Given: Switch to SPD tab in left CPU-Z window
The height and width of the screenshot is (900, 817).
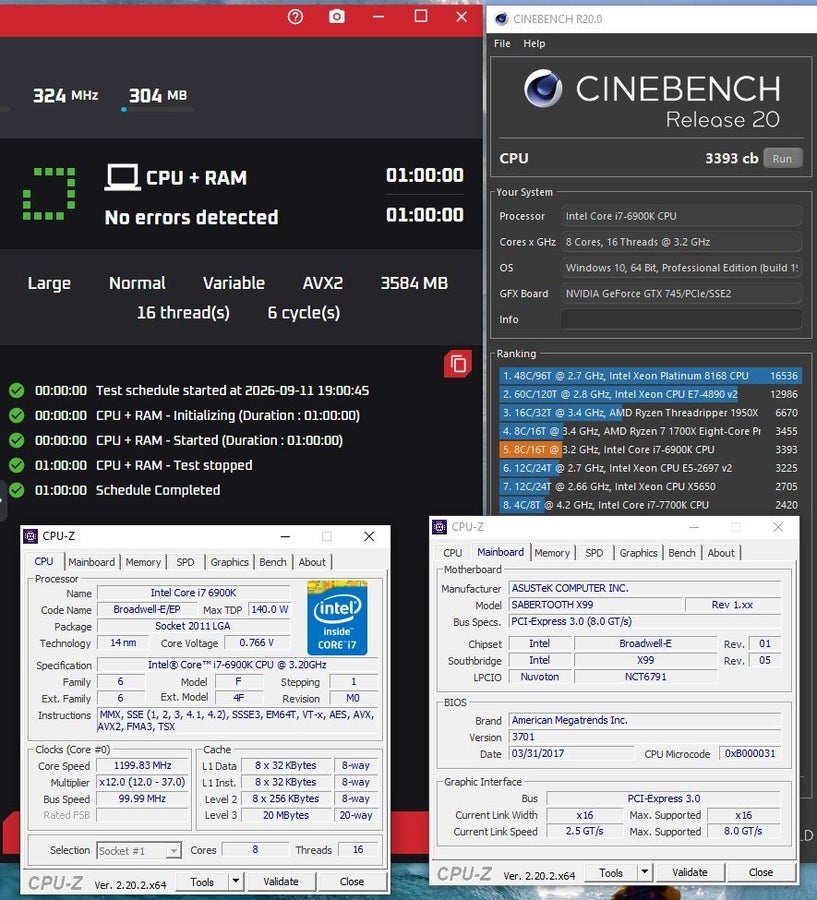Looking at the screenshot, I should click(185, 562).
